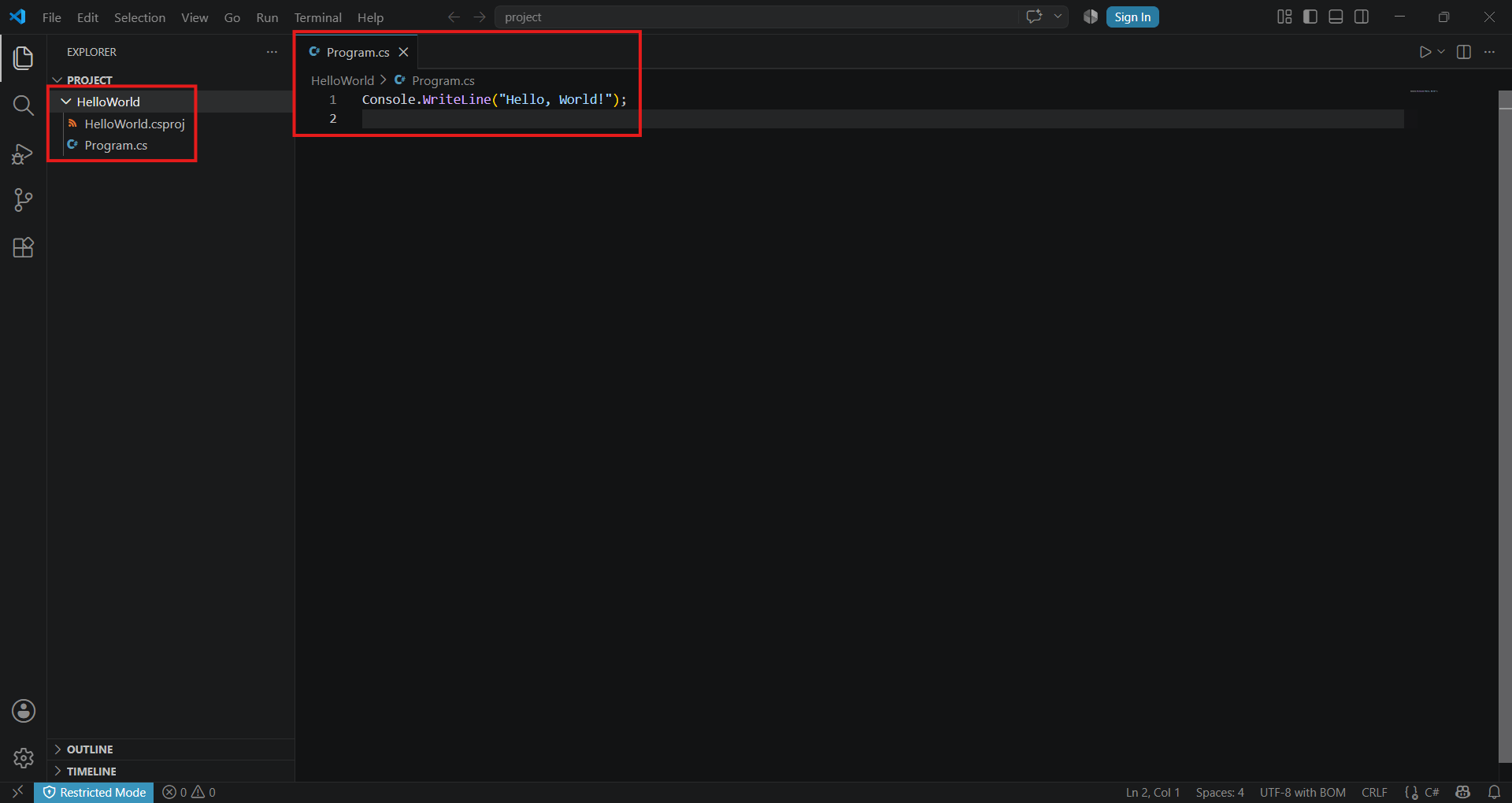Image resolution: width=1512 pixels, height=803 pixels.
Task: Open the Selection menu
Action: coord(139,17)
